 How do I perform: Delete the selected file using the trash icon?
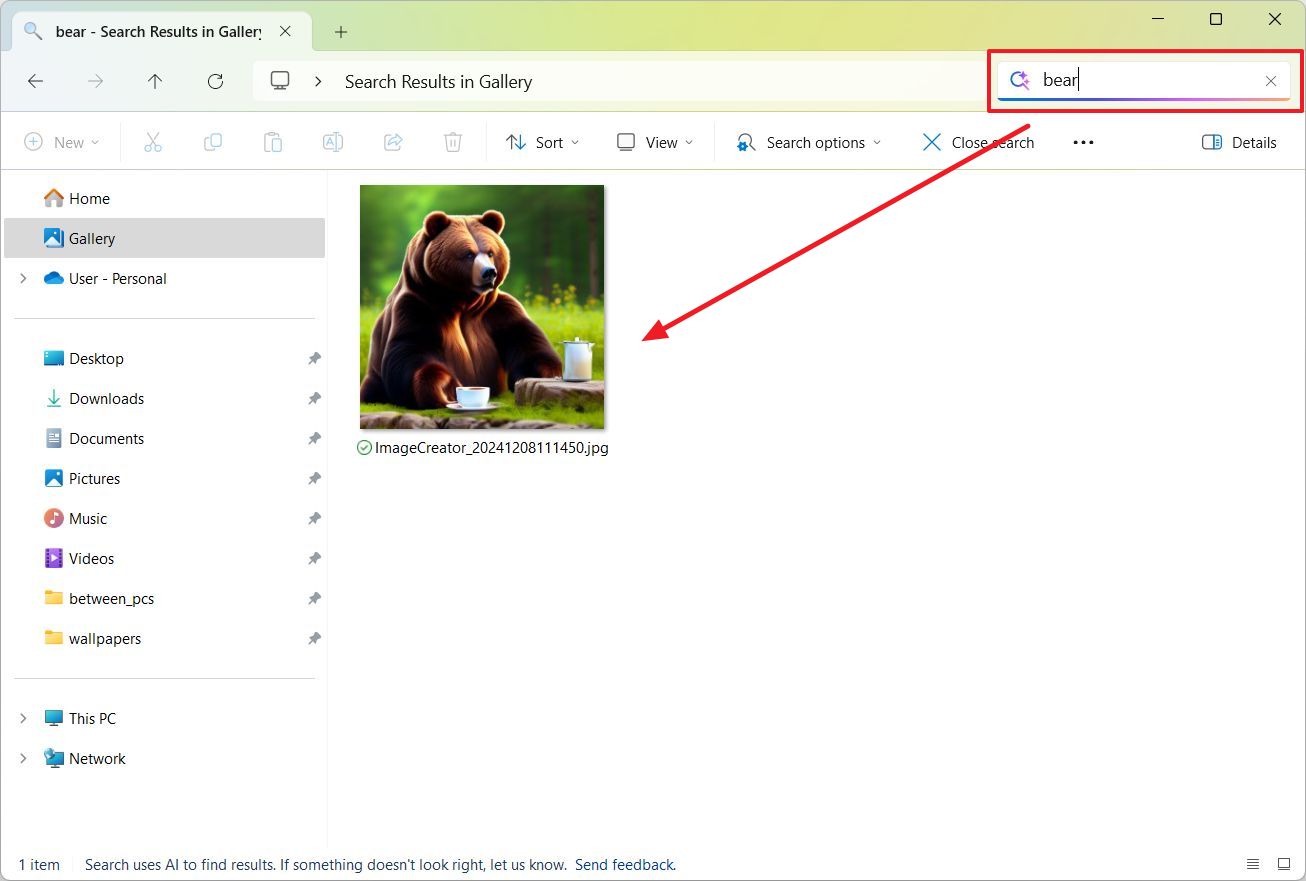(x=452, y=142)
